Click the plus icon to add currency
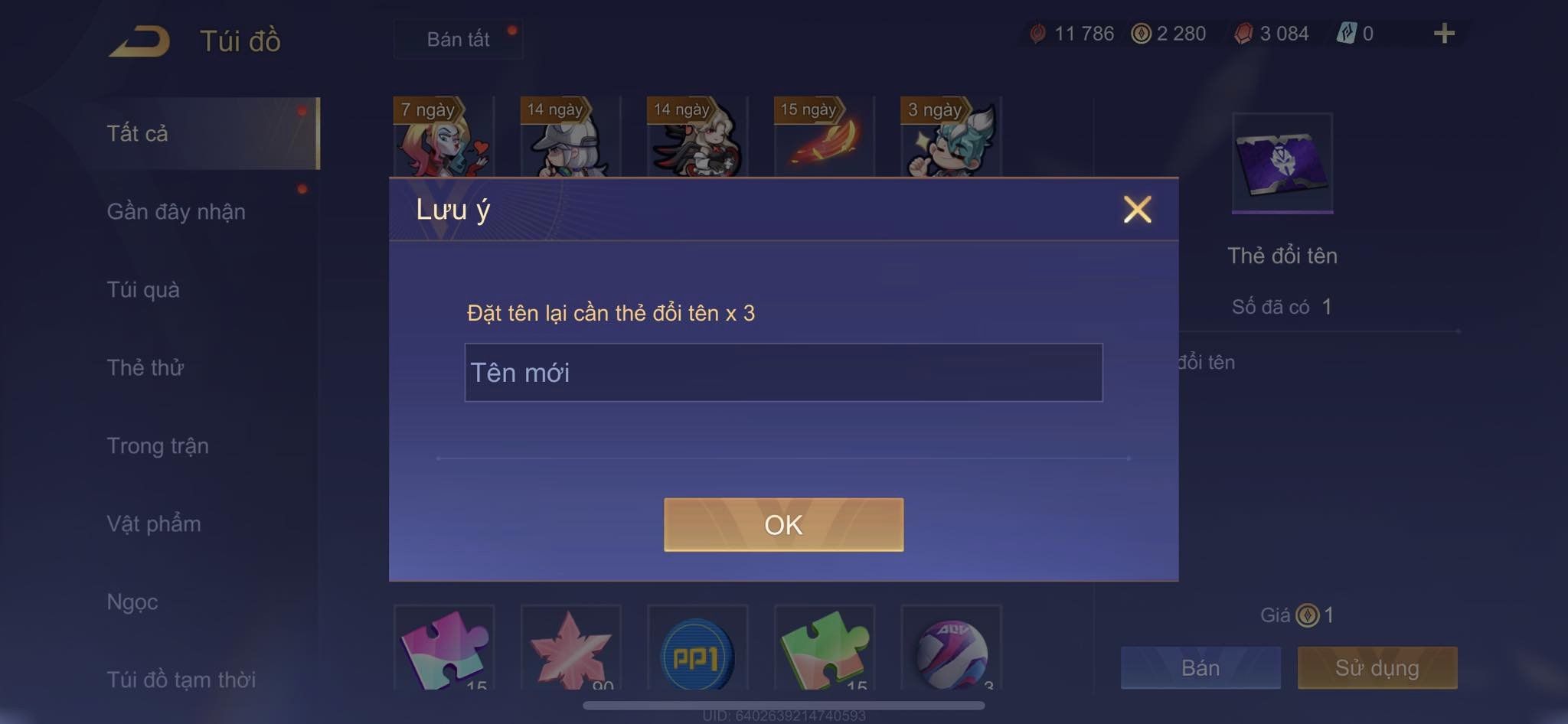The image size is (1568, 724). [1444, 34]
